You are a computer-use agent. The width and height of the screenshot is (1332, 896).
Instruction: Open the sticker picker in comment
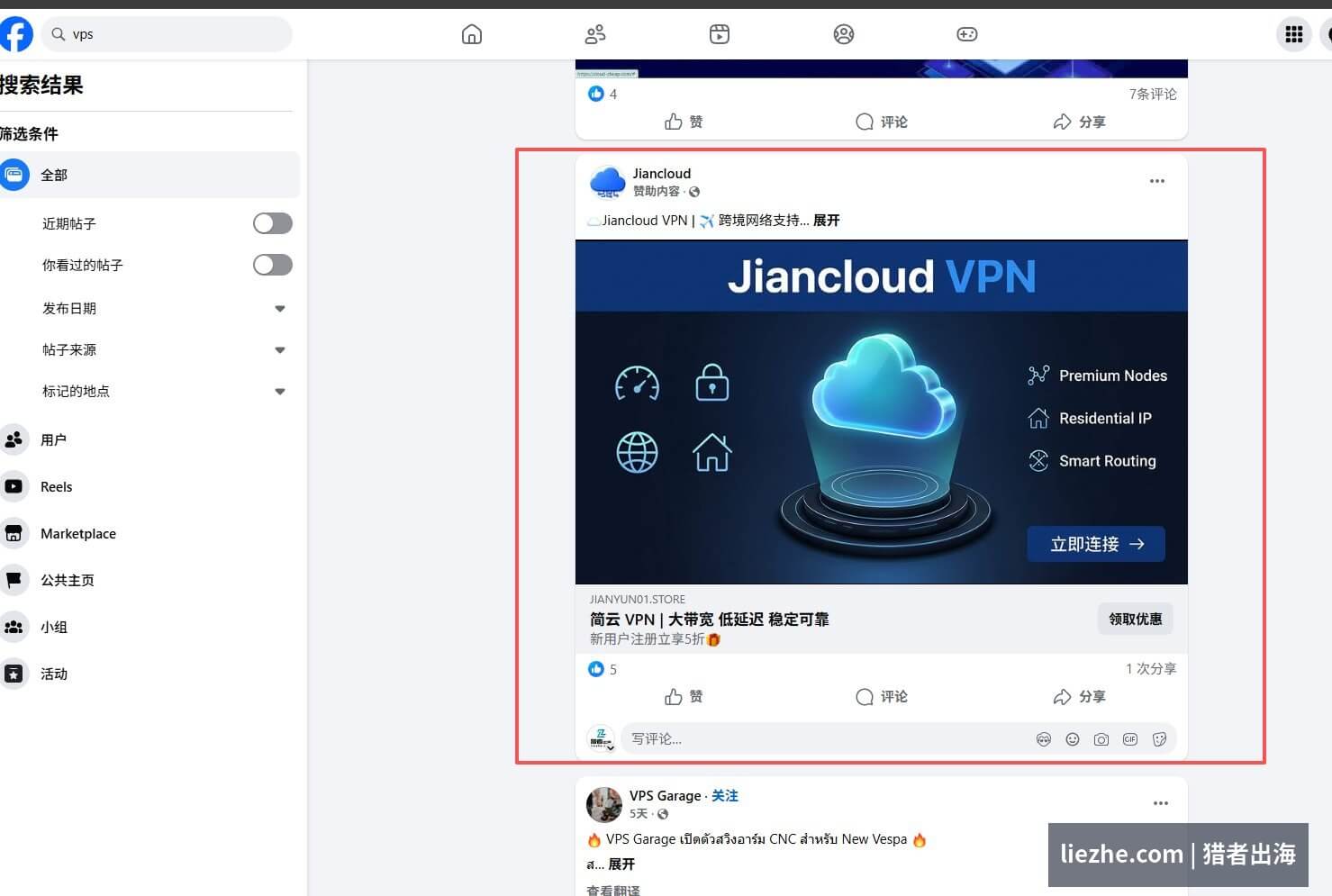(1159, 739)
